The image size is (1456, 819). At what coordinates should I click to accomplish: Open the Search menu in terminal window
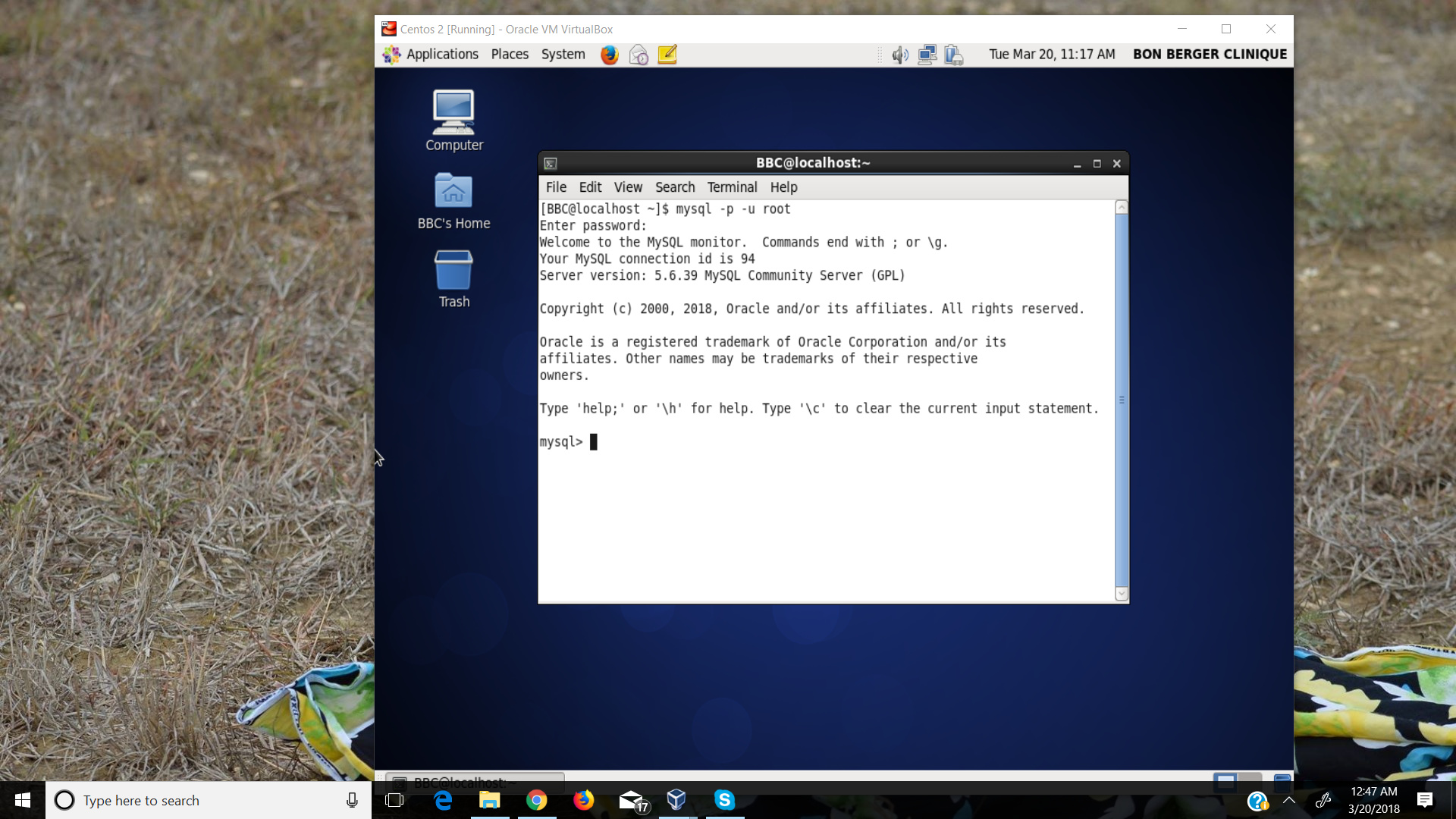click(x=674, y=187)
